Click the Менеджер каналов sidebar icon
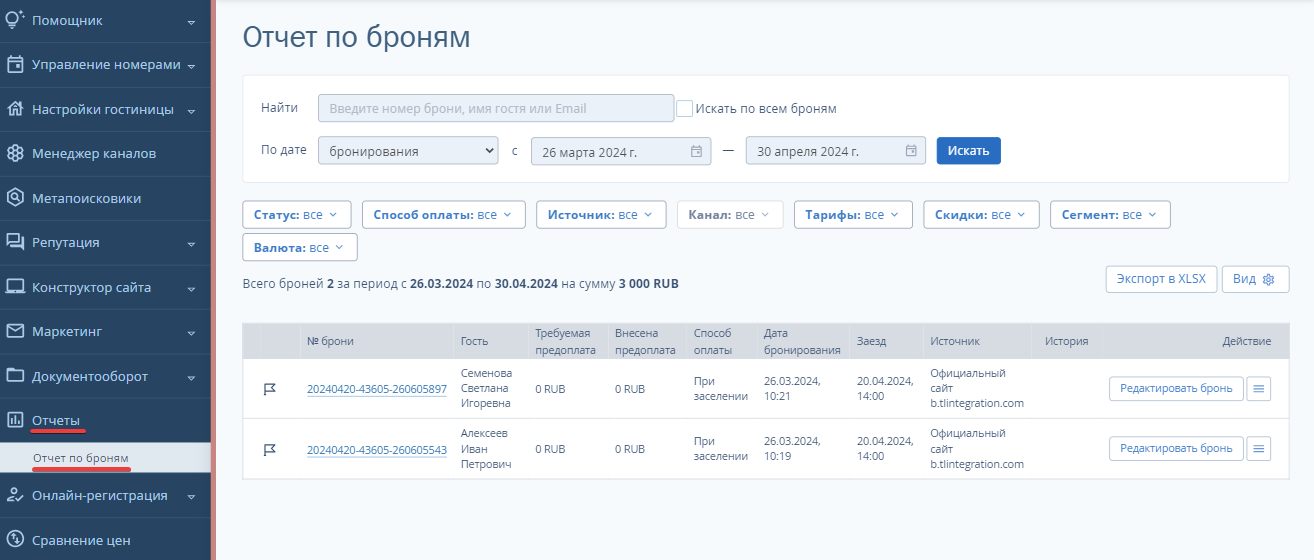Viewport: 1314px width, 560px height. click(x=15, y=153)
